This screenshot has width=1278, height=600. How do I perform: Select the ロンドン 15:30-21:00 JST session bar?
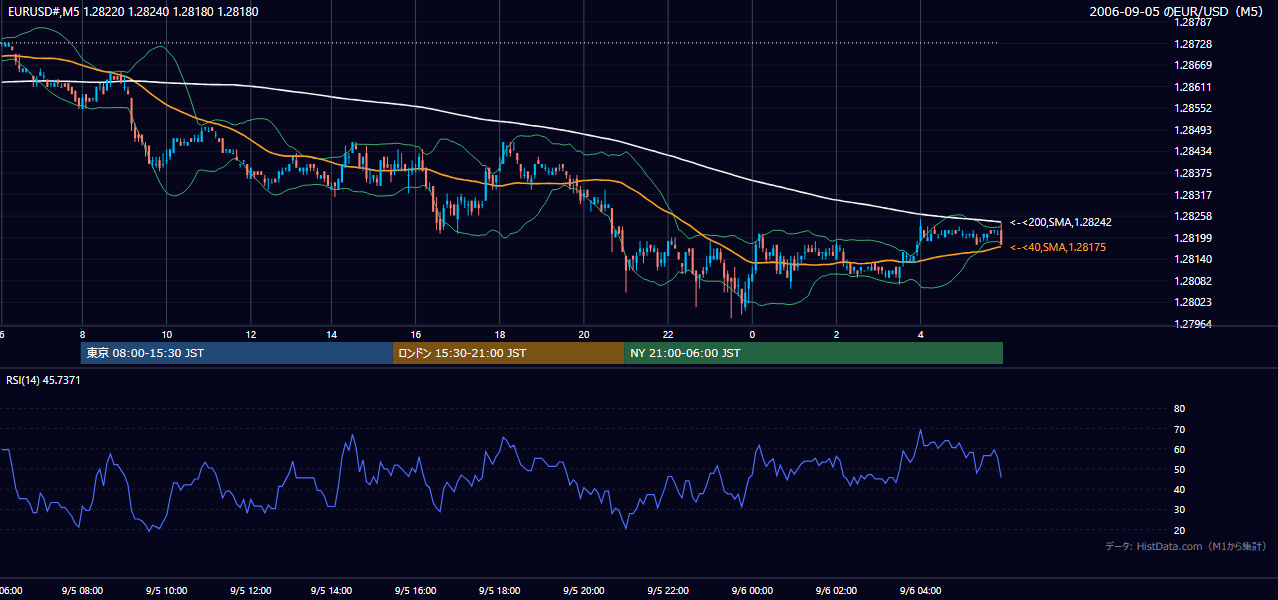tap(508, 353)
